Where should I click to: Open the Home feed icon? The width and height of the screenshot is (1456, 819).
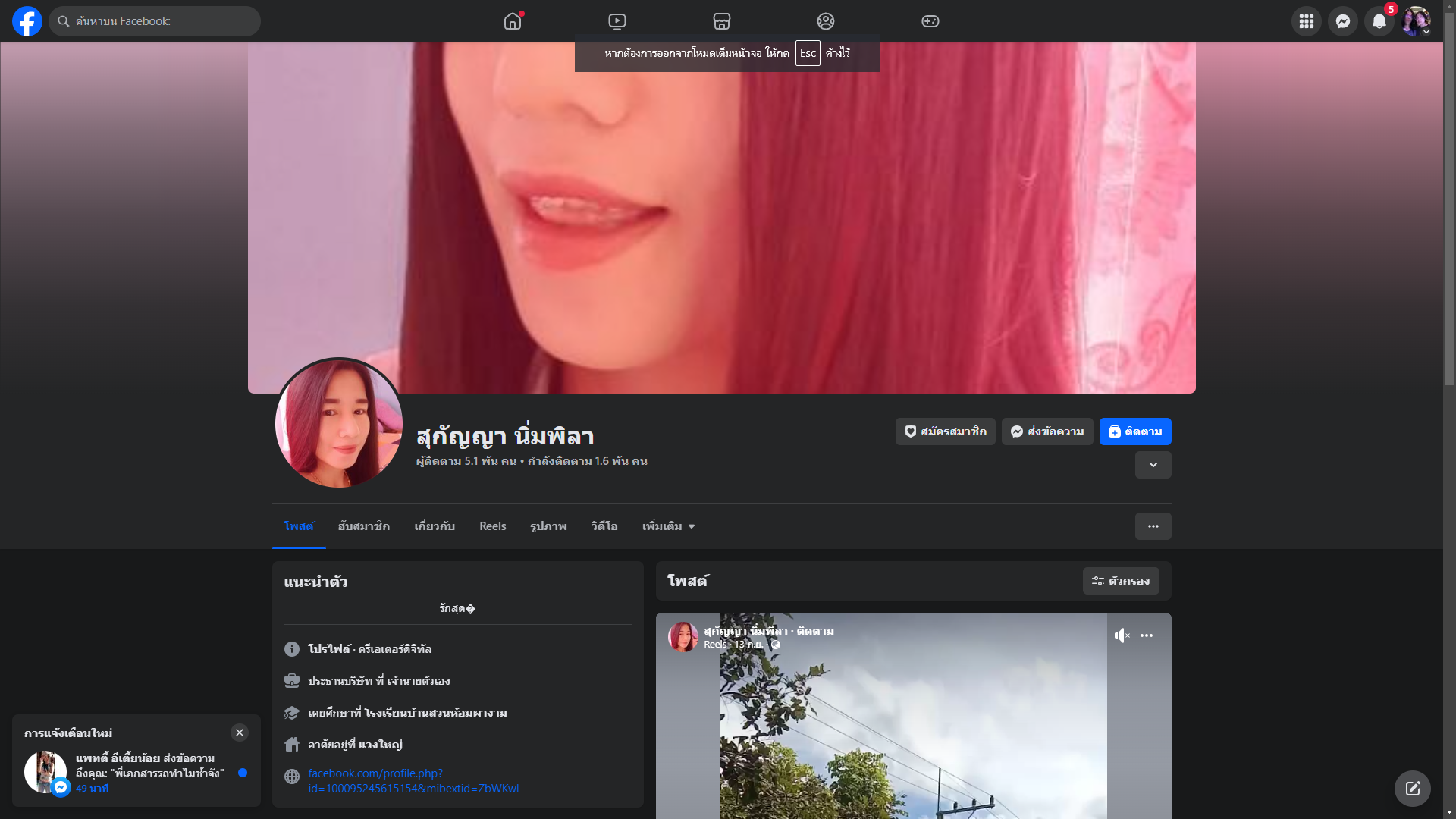coord(513,21)
